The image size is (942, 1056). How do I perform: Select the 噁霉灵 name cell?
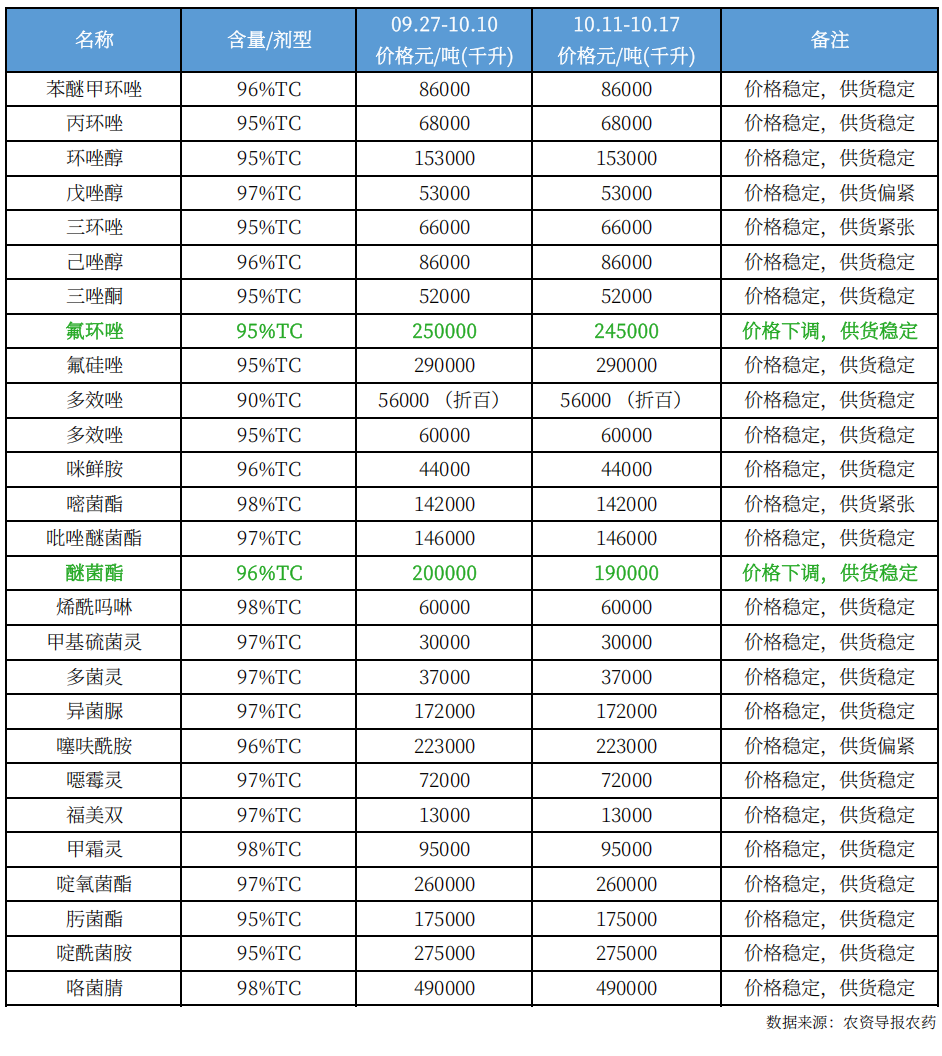coord(94,781)
